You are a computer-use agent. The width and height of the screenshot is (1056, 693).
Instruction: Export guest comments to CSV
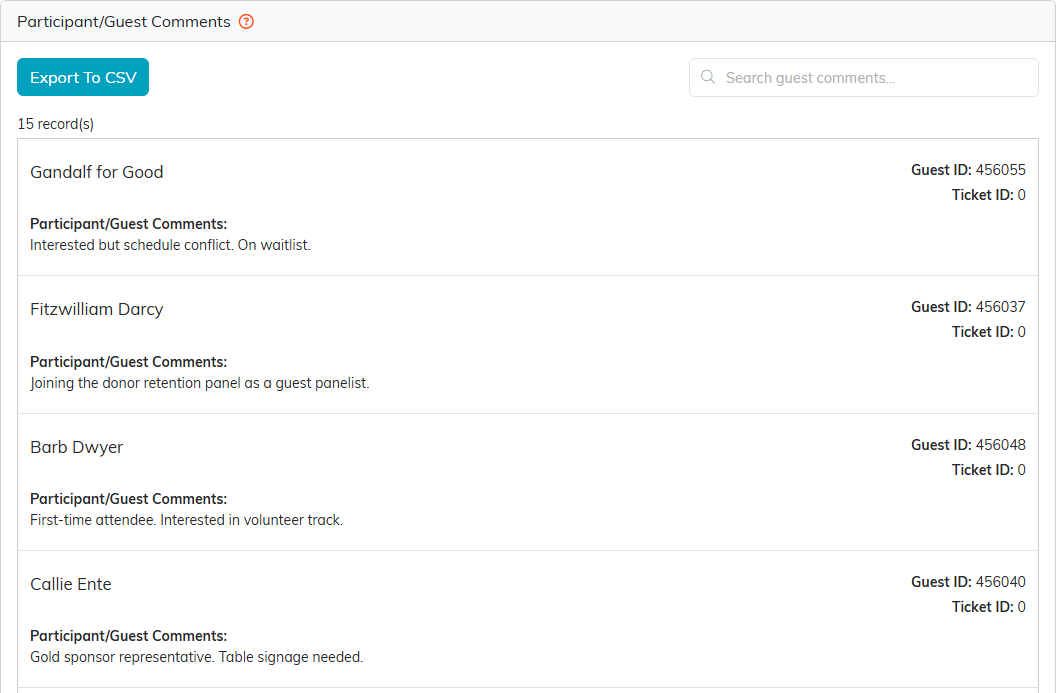coord(83,77)
